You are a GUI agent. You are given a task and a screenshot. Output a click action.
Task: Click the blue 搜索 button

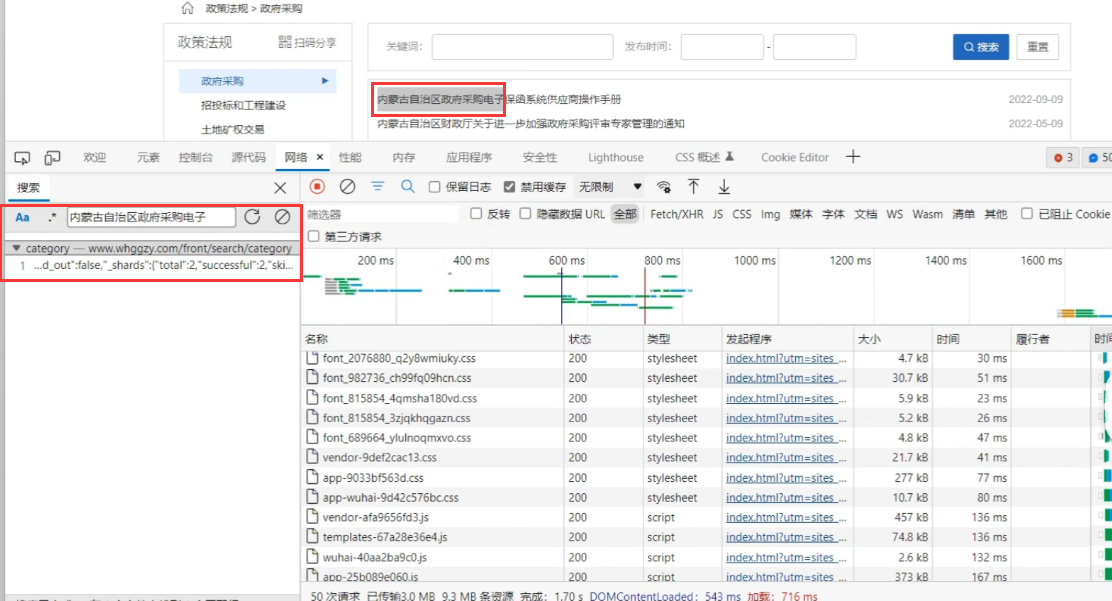coord(980,47)
